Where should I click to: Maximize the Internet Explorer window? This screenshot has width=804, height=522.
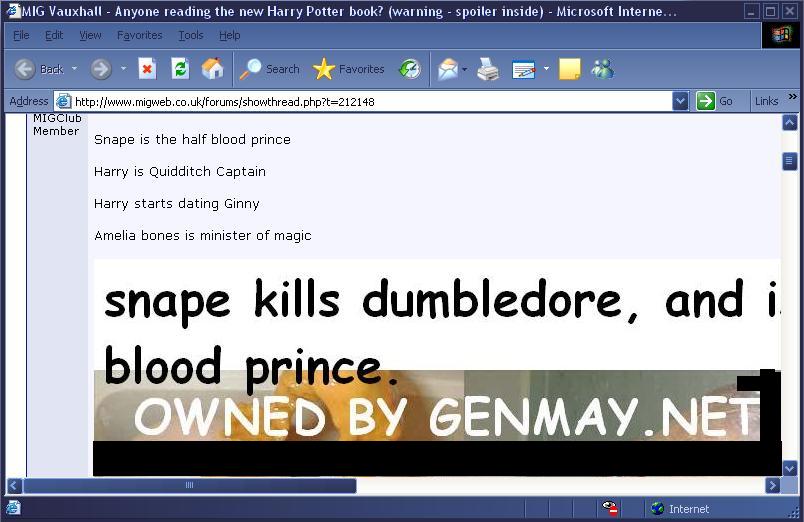click(x=770, y=11)
